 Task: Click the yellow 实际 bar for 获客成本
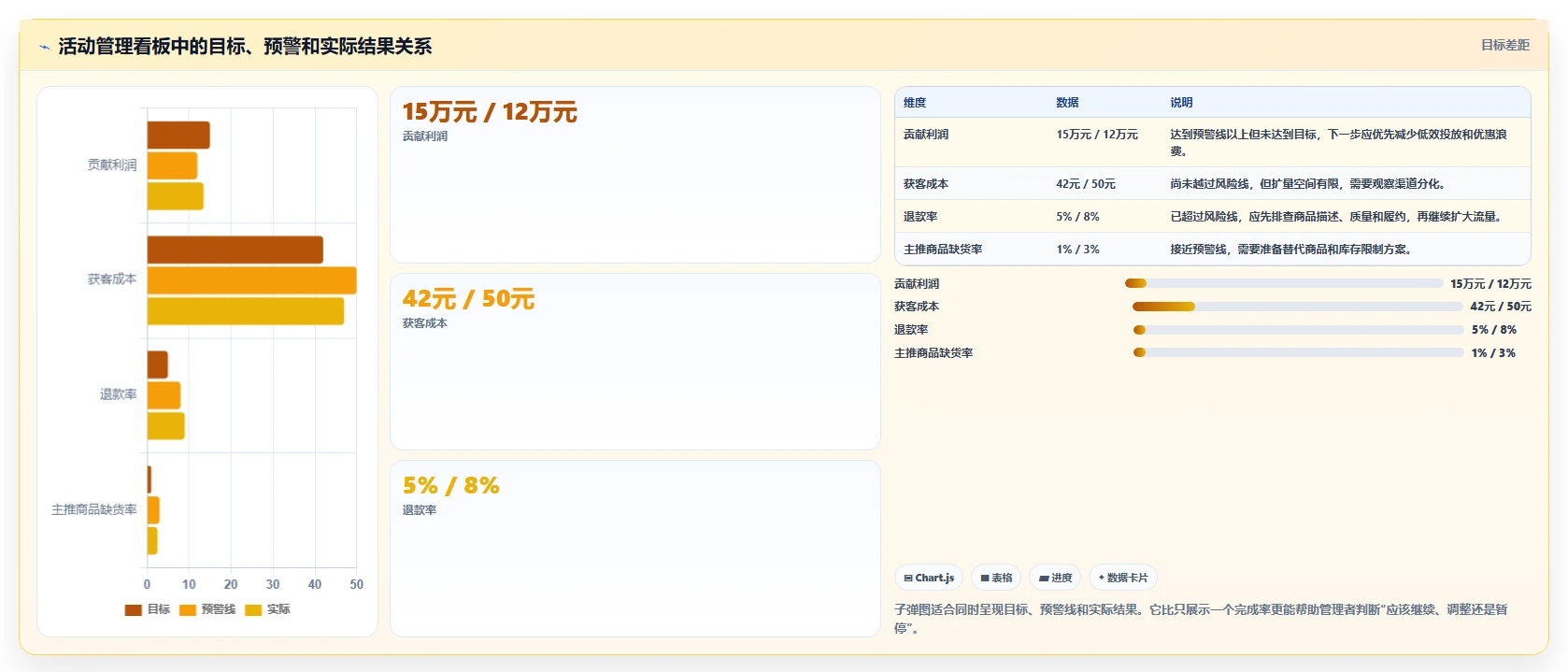tap(246, 311)
